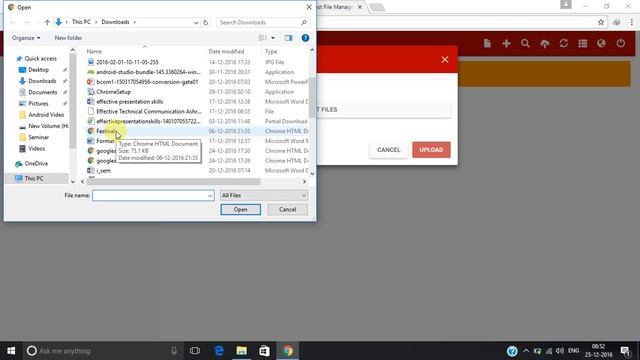
Task: Click the Open button in the file dialog
Action: (x=240, y=209)
